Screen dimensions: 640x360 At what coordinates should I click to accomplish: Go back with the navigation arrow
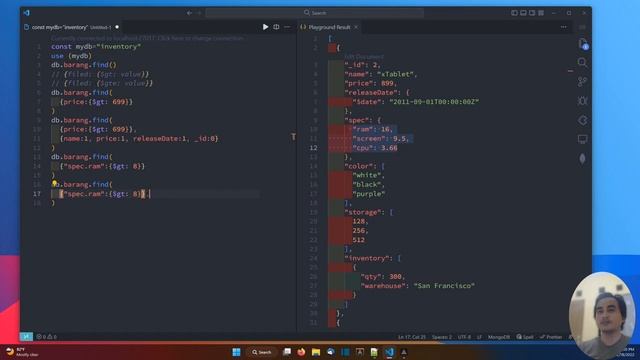tap(189, 13)
